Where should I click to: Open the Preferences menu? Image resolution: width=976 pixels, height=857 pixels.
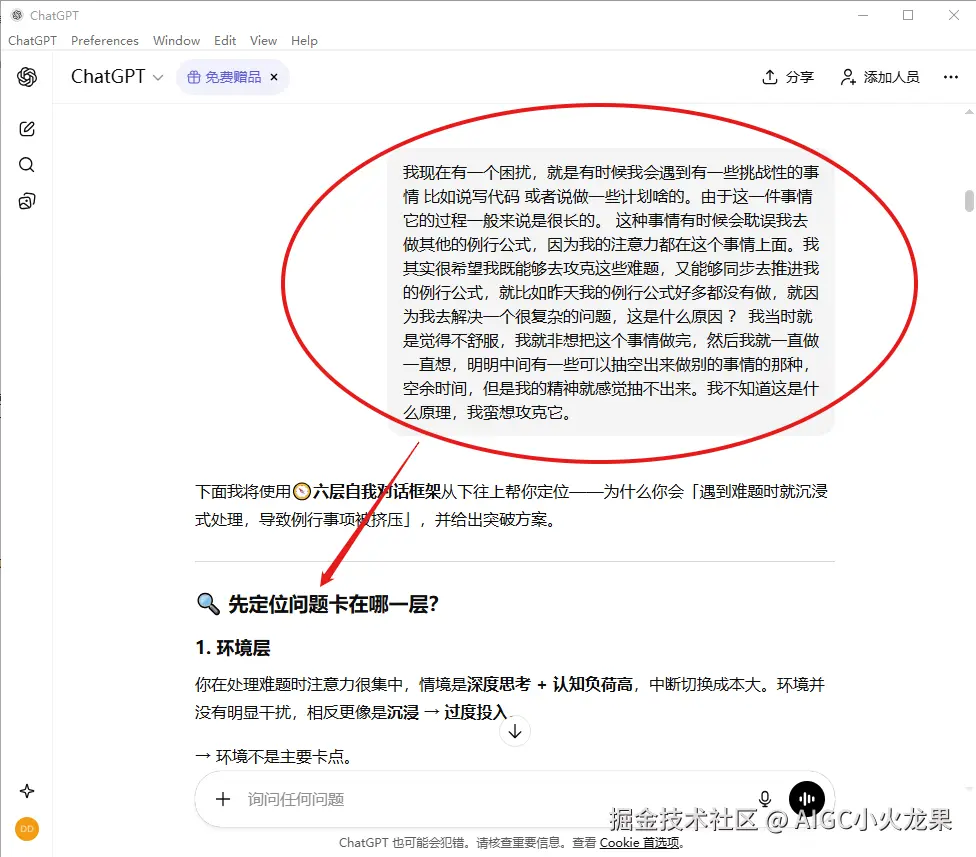pyautogui.click(x=104, y=40)
